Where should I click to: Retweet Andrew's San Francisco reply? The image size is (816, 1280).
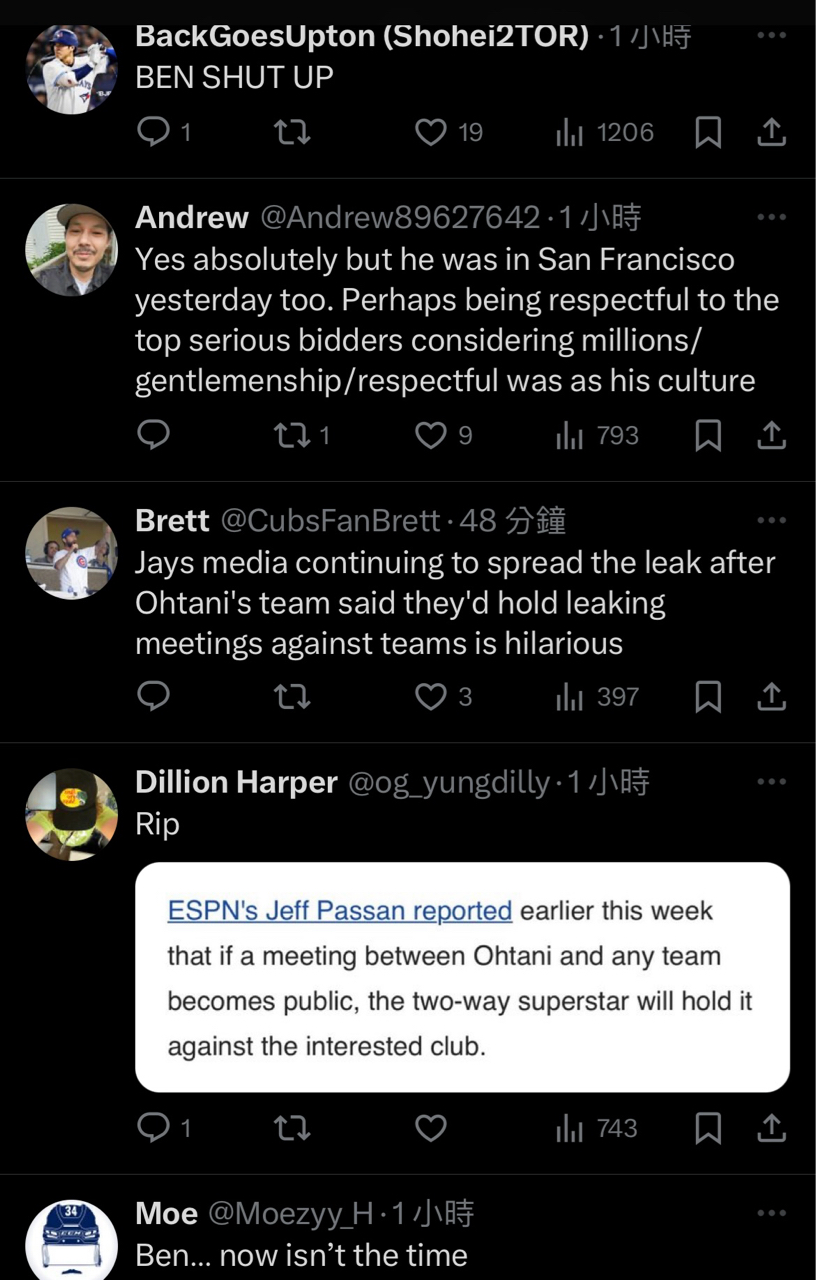[291, 436]
